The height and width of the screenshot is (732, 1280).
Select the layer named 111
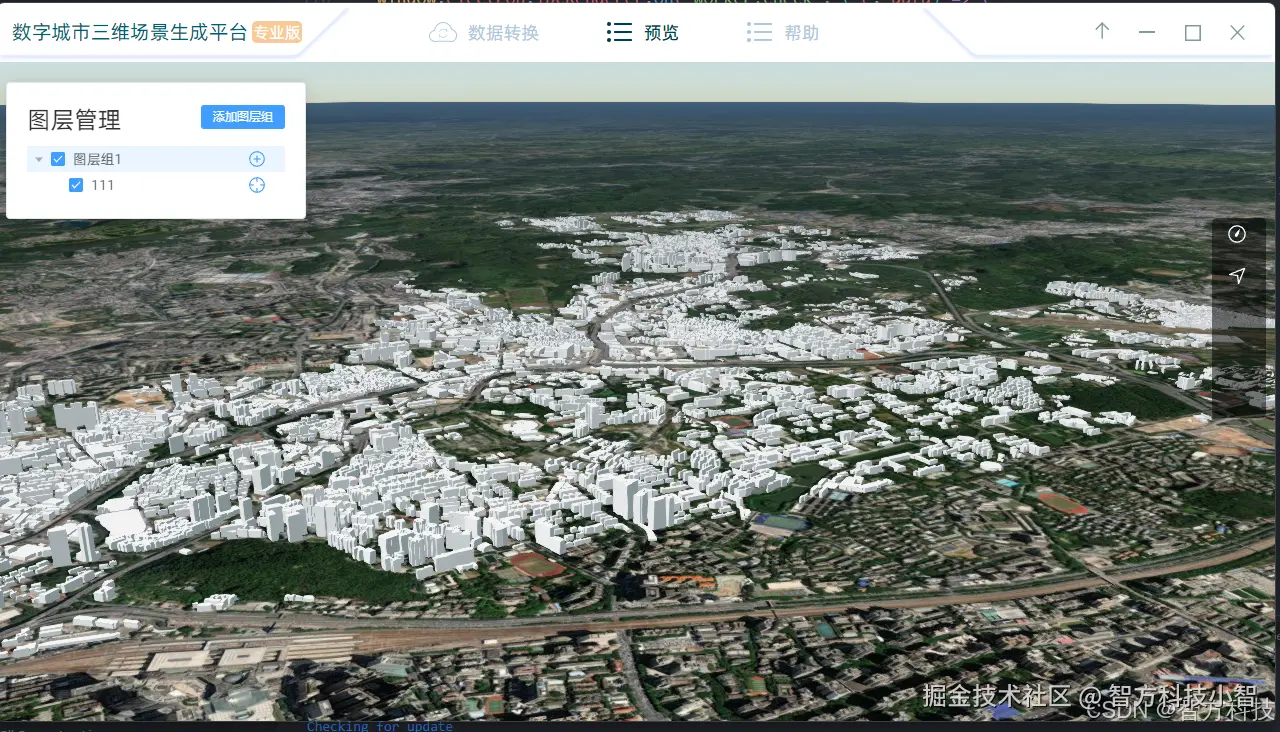(x=102, y=185)
